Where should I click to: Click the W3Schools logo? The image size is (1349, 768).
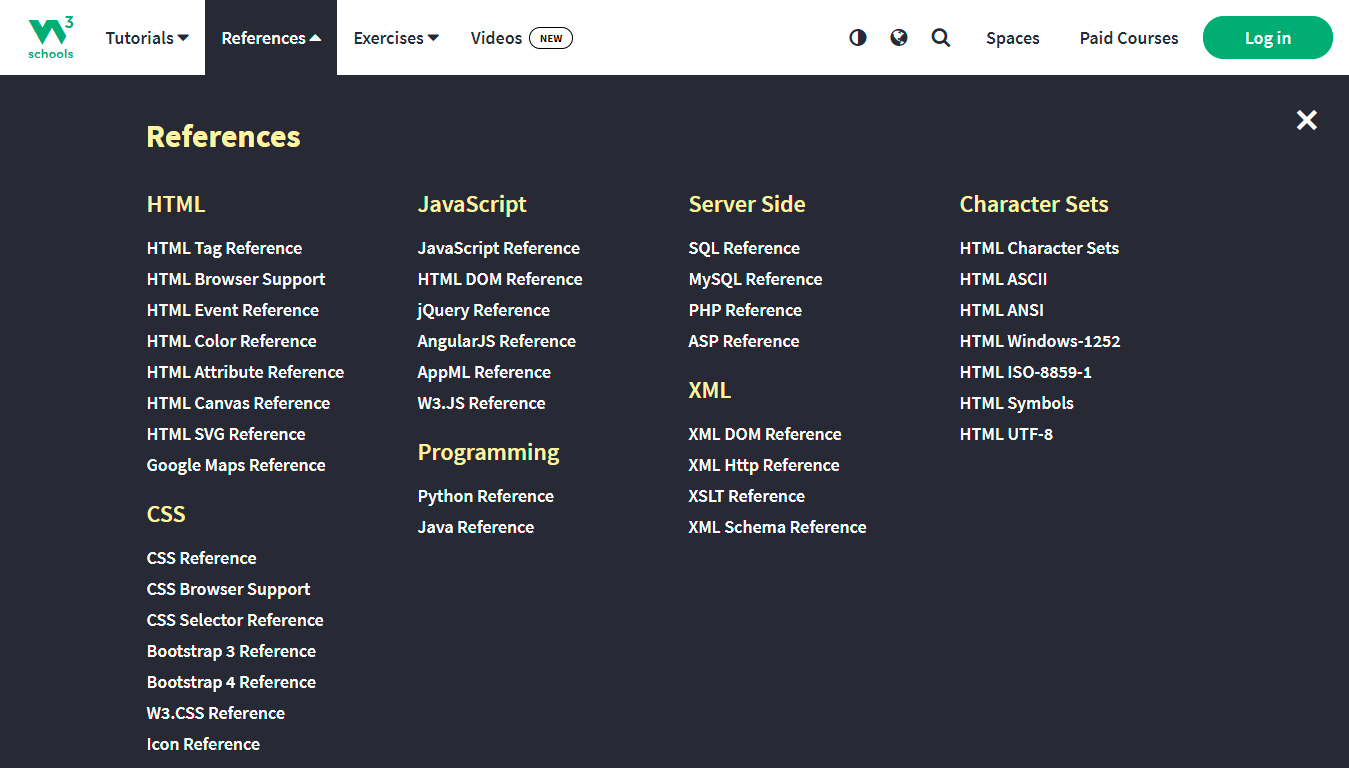click(x=51, y=38)
